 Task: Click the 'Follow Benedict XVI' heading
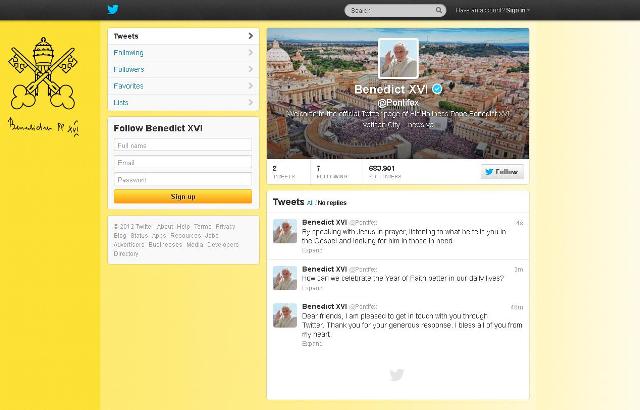tap(158, 128)
